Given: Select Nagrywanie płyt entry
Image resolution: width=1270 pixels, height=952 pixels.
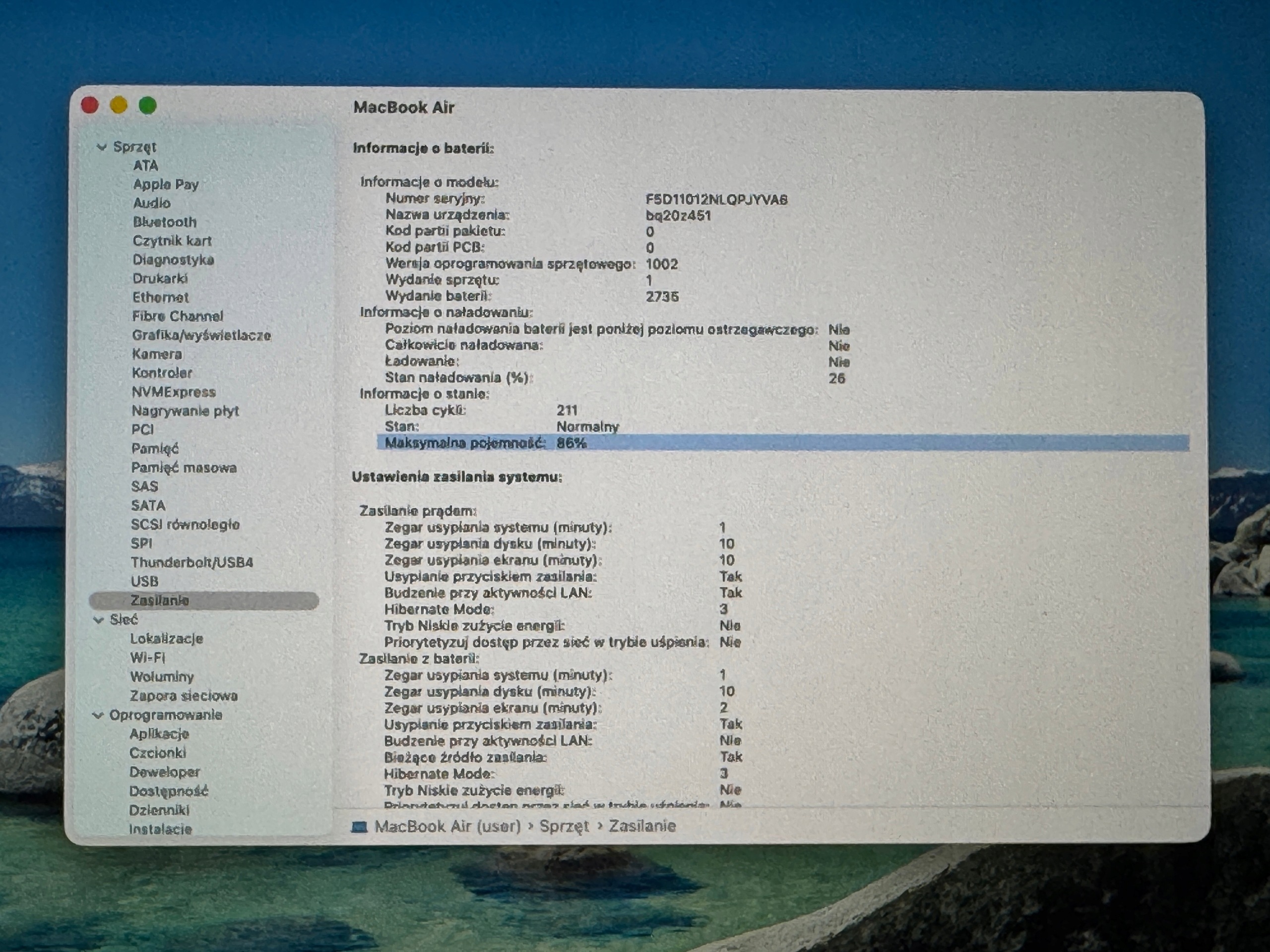Looking at the screenshot, I should point(185,411).
